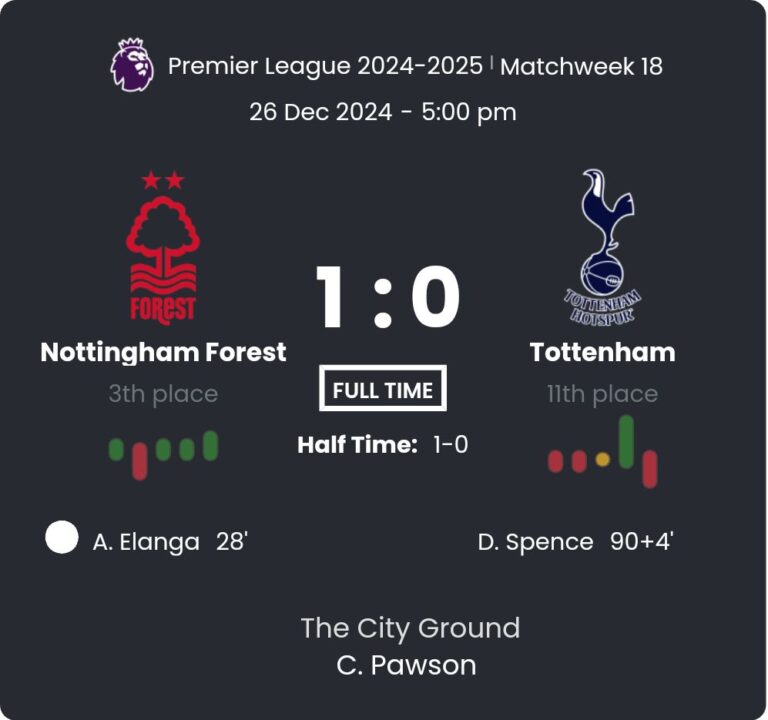Click the Premier League lion logo

pos(132,65)
